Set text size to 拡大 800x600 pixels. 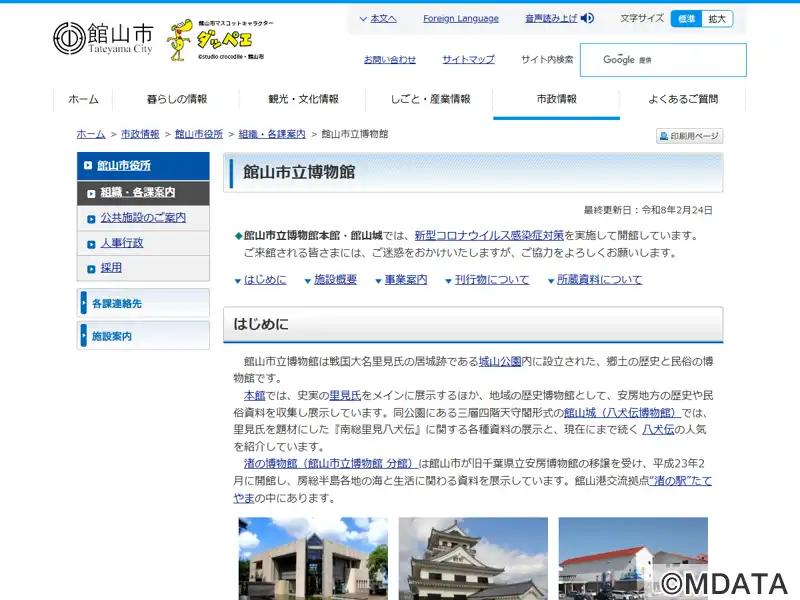[x=717, y=18]
